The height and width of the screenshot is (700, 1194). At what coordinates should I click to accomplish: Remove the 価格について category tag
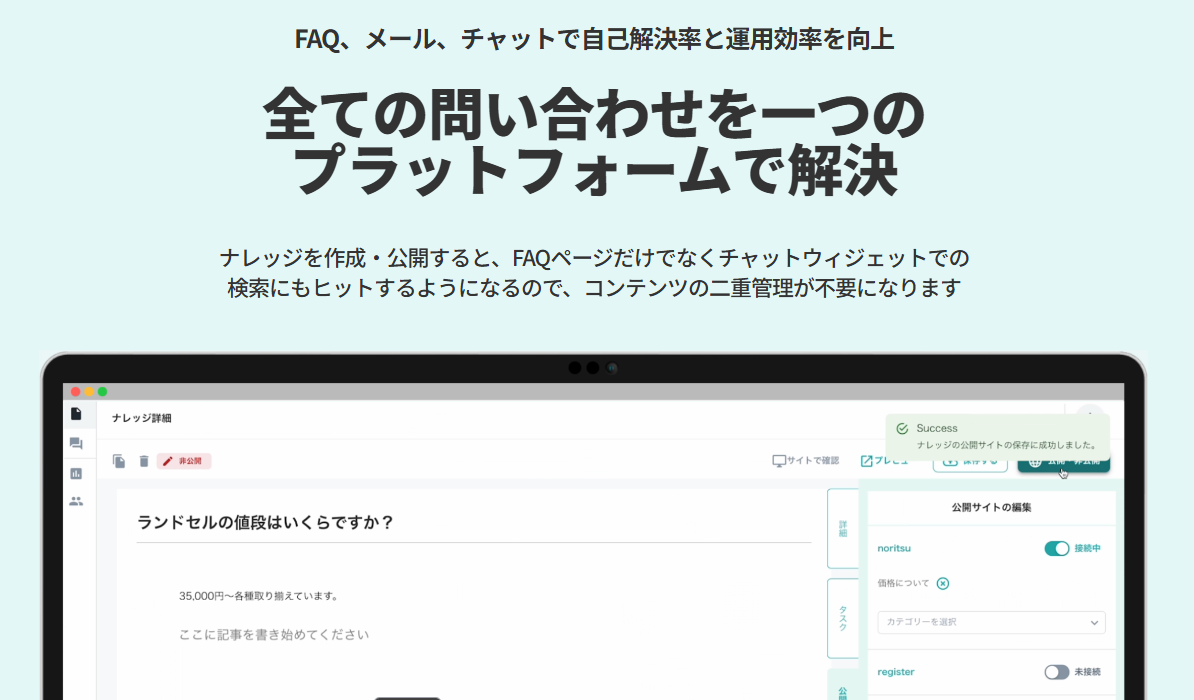tap(943, 583)
